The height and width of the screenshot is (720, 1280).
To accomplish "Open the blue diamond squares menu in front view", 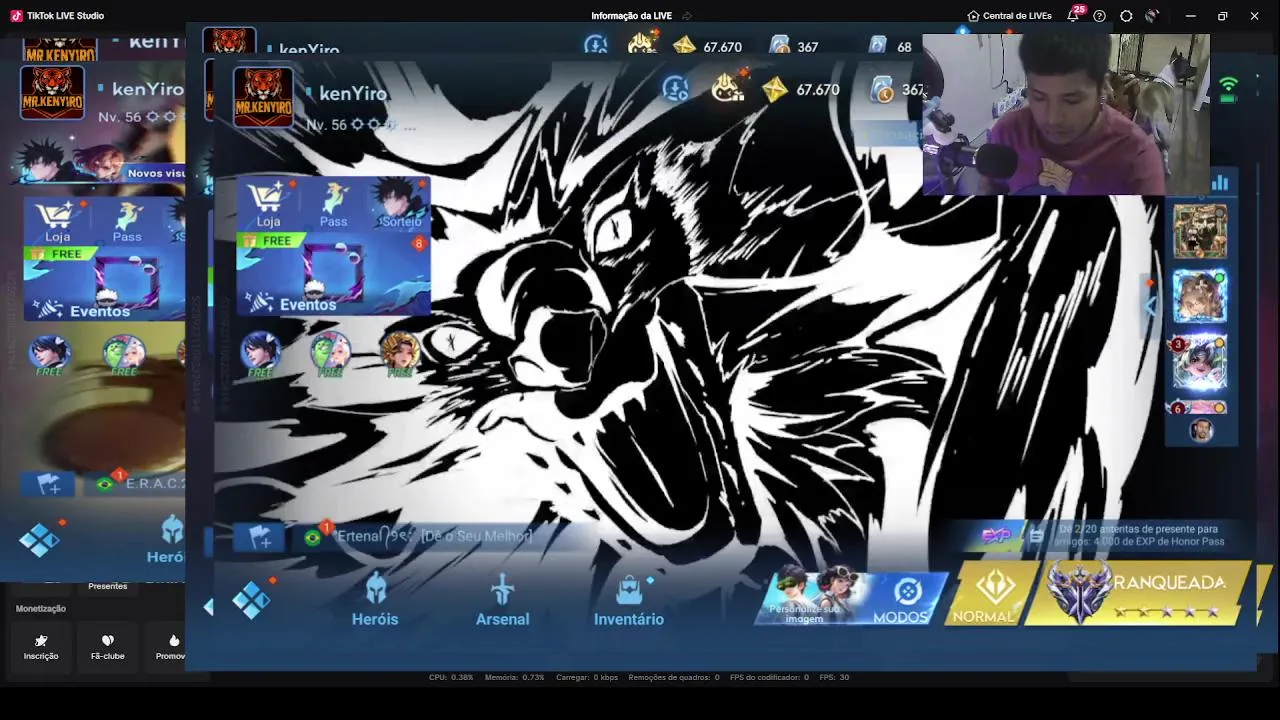I will click(x=251, y=600).
